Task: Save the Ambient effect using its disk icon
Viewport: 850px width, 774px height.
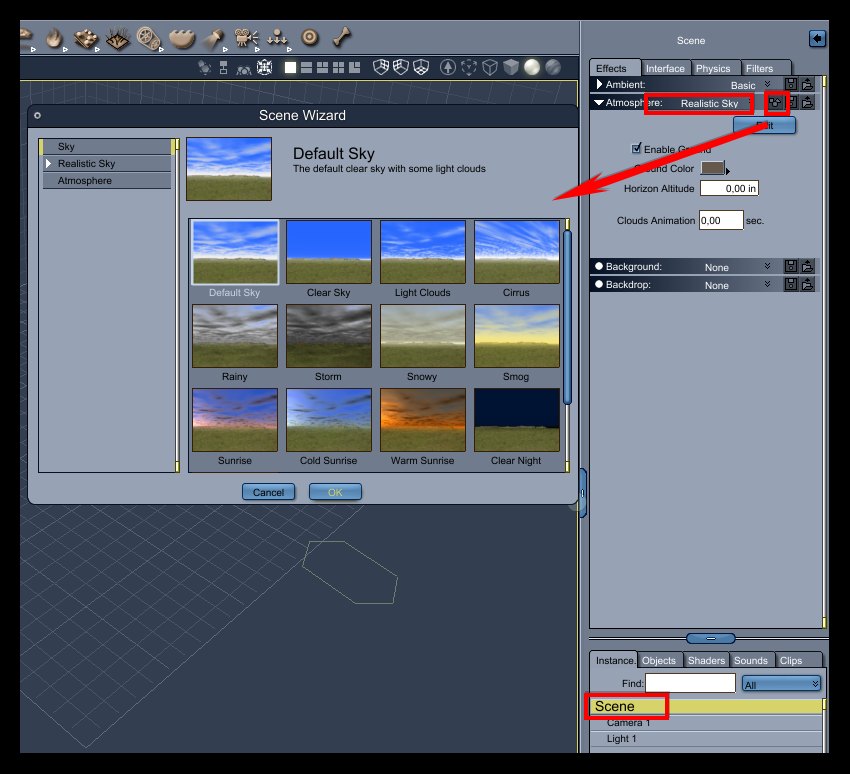Action: point(791,84)
